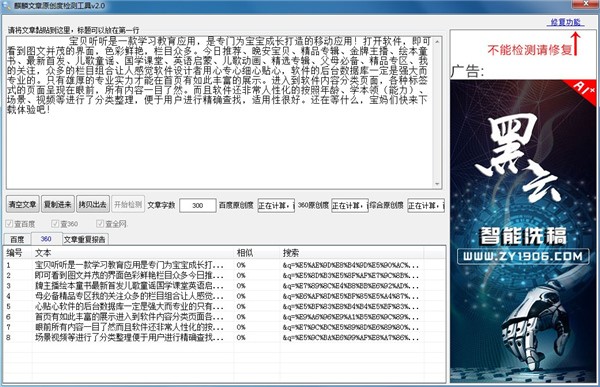
Task: Click the 复制进来 button
Action: [x=58, y=204]
